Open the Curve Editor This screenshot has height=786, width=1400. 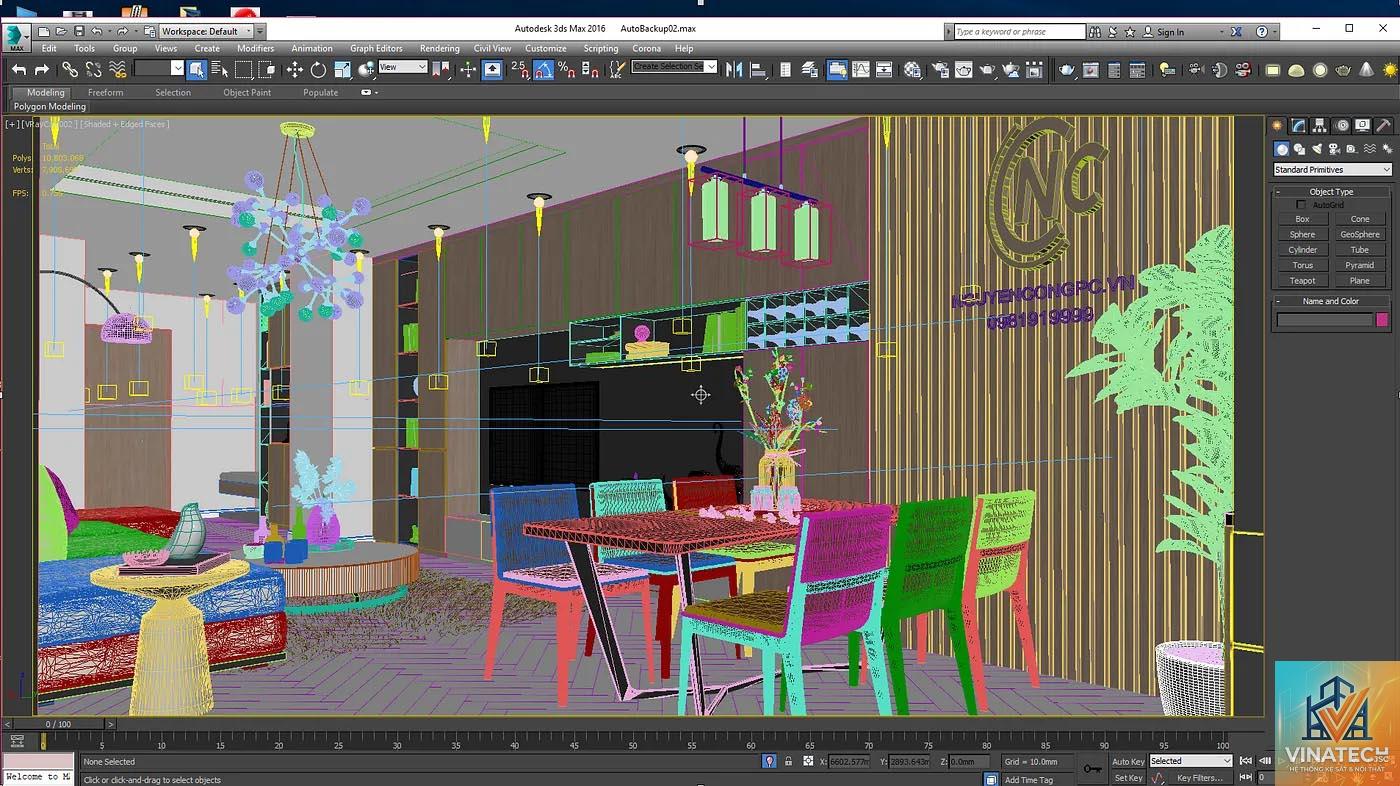click(861, 69)
